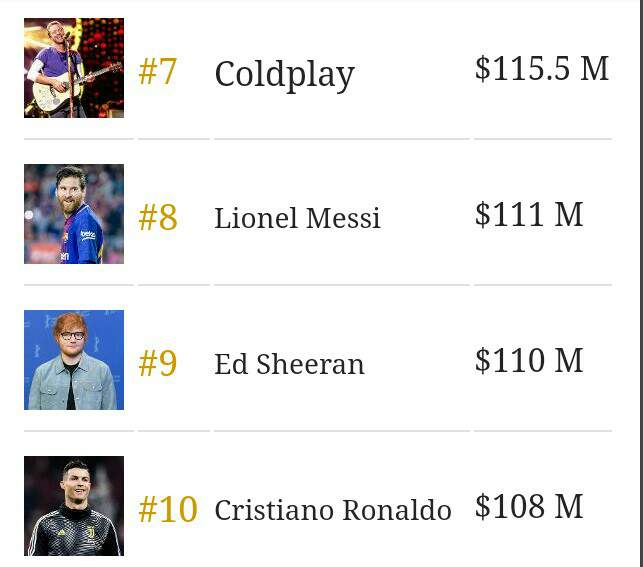643x567 pixels.
Task: Open the Coldplay concert thumbnail
Action: (74, 68)
